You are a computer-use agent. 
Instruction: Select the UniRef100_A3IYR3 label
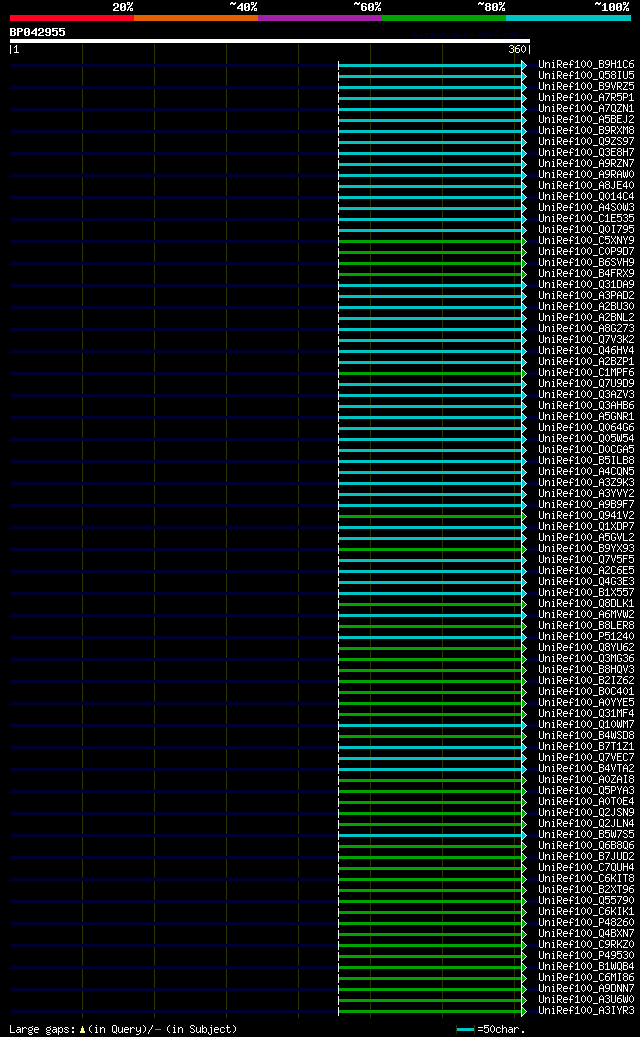pyautogui.click(x=586, y=1011)
